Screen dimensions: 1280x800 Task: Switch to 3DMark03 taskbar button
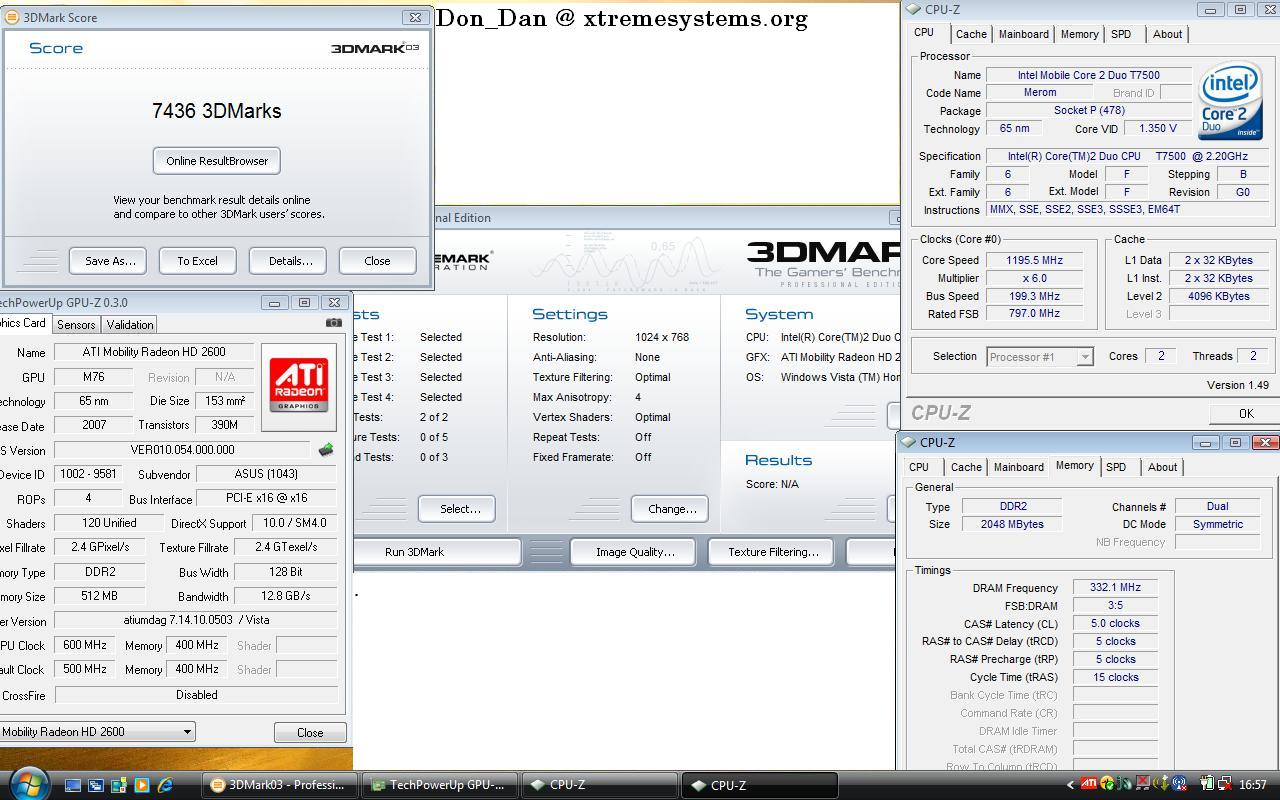pos(279,785)
